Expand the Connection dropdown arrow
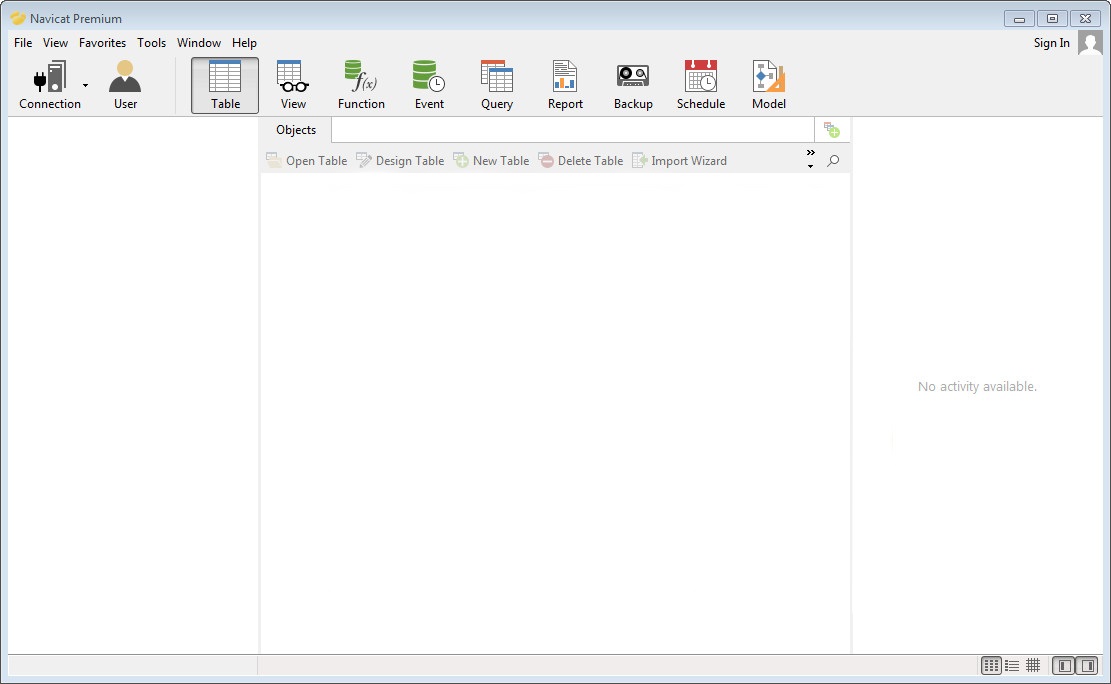 85,85
